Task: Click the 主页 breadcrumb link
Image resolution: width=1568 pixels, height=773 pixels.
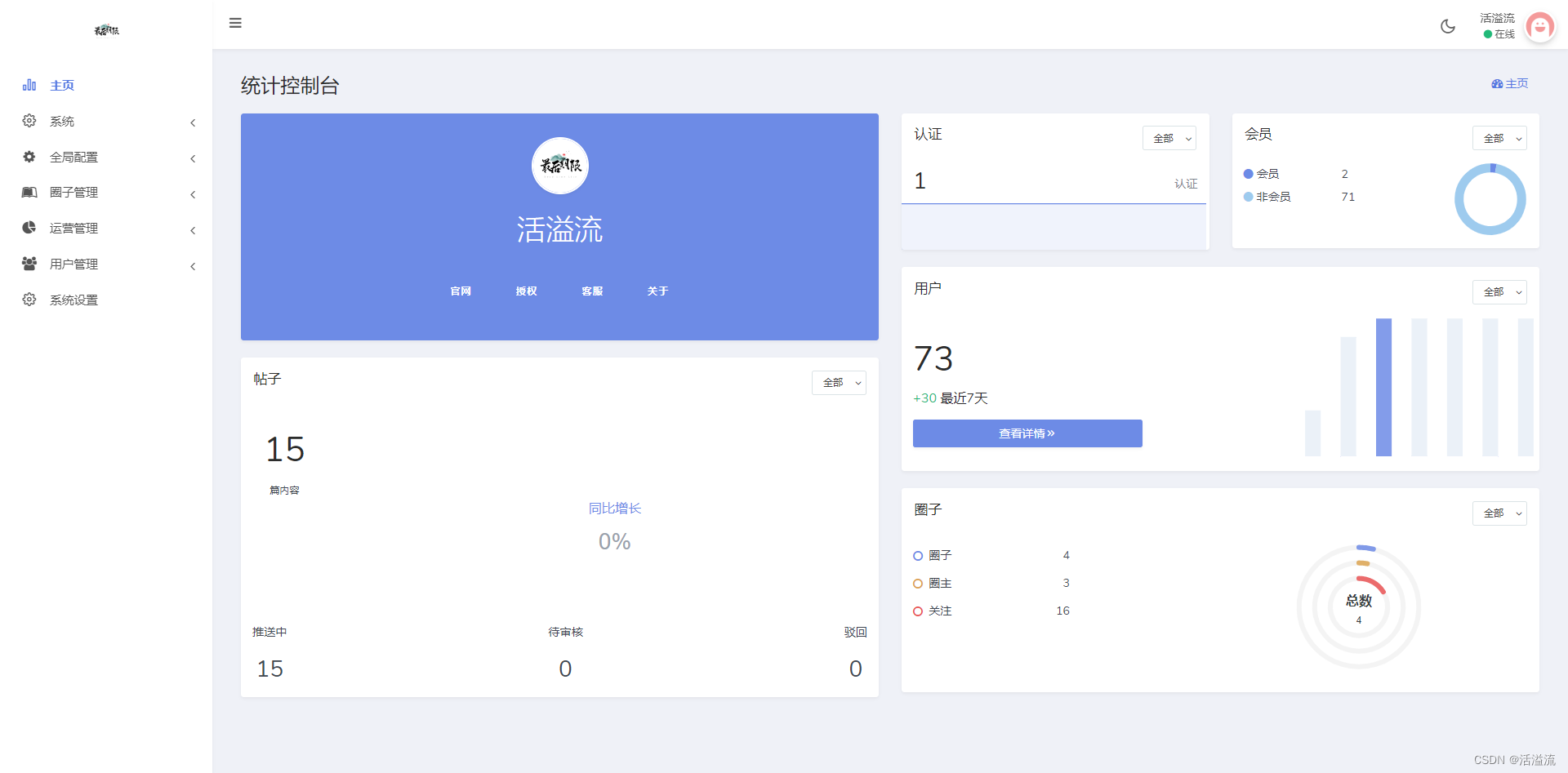Action: point(1517,84)
